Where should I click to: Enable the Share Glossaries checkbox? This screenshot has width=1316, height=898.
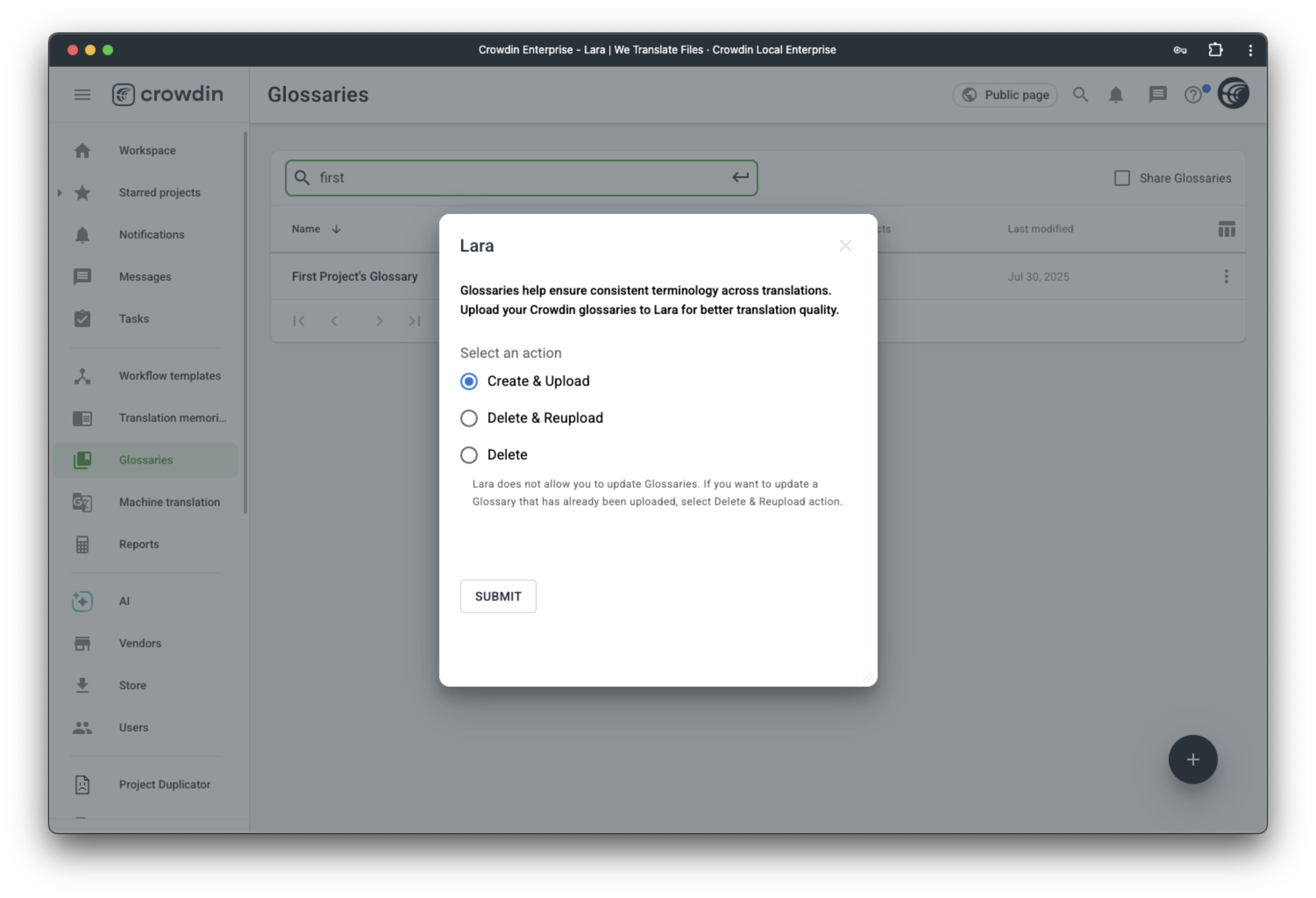tap(1122, 178)
